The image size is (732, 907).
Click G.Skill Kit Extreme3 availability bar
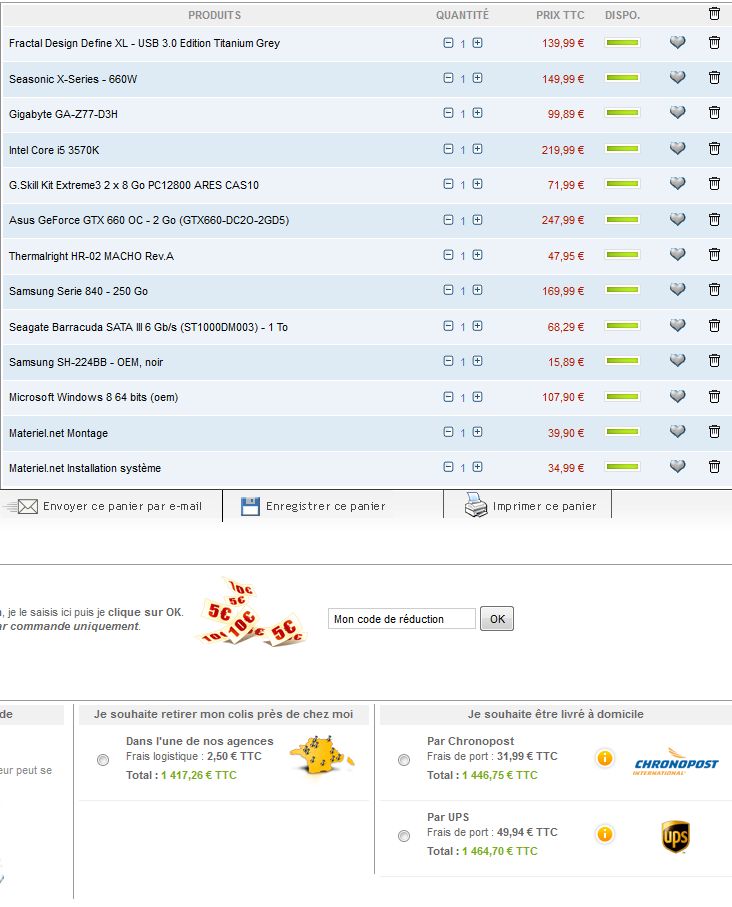622,184
